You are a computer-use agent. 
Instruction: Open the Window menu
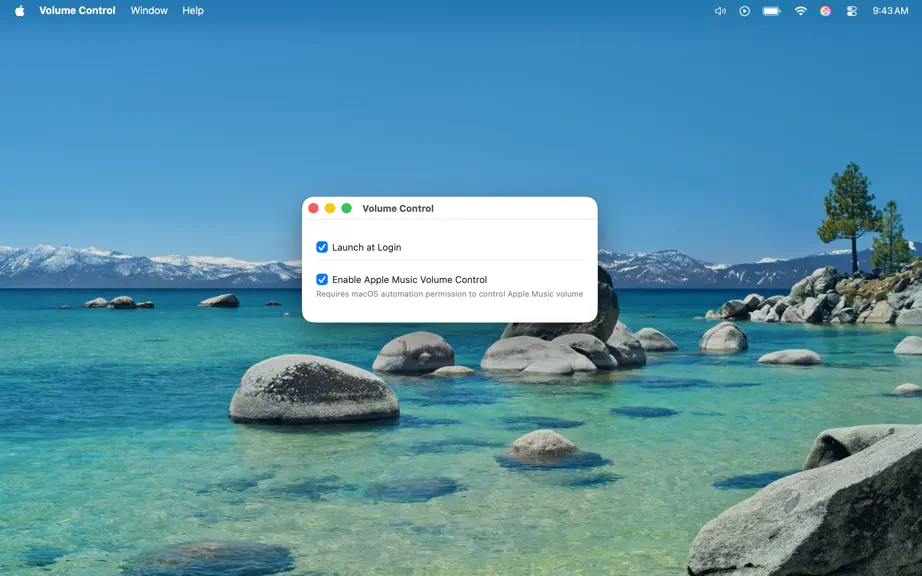coord(149,11)
